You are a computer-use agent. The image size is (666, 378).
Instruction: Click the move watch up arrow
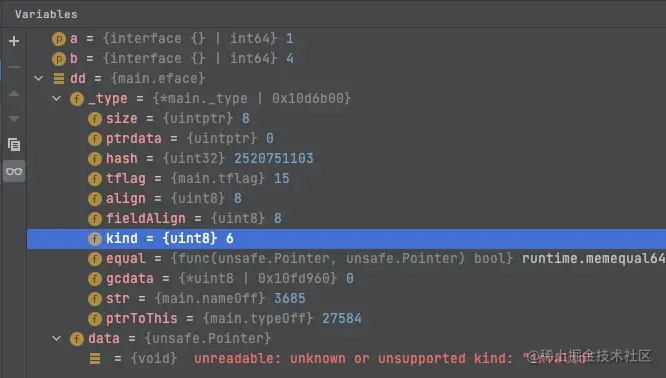[14, 93]
